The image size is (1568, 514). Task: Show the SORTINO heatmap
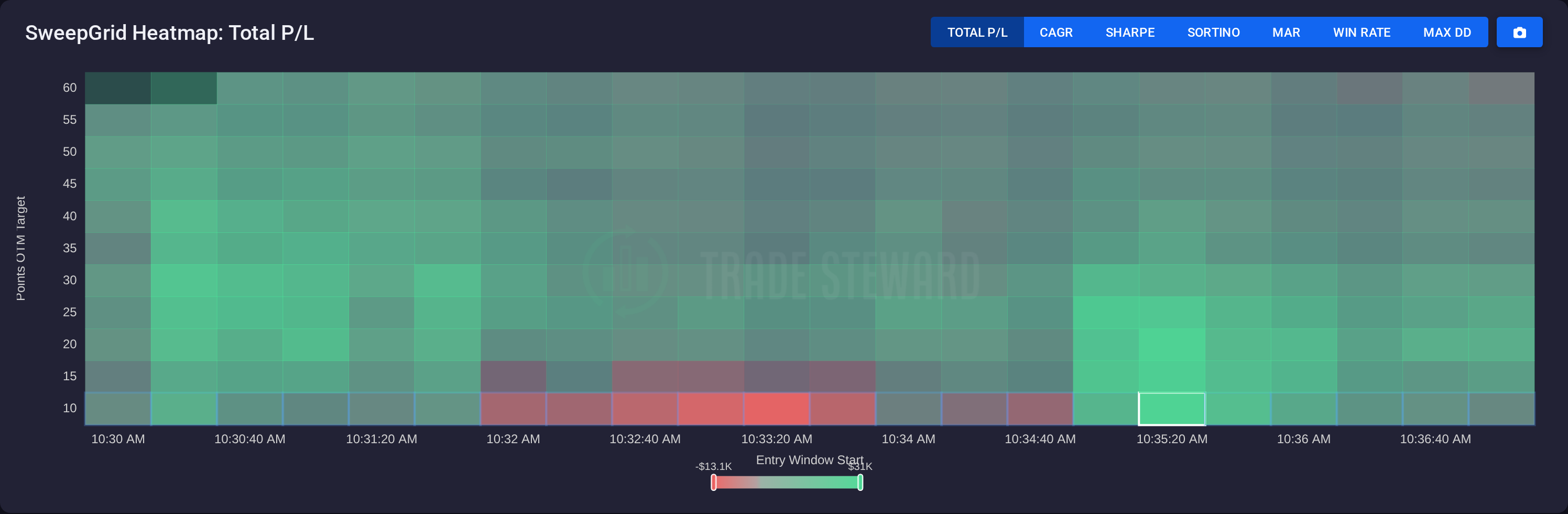point(1213,33)
